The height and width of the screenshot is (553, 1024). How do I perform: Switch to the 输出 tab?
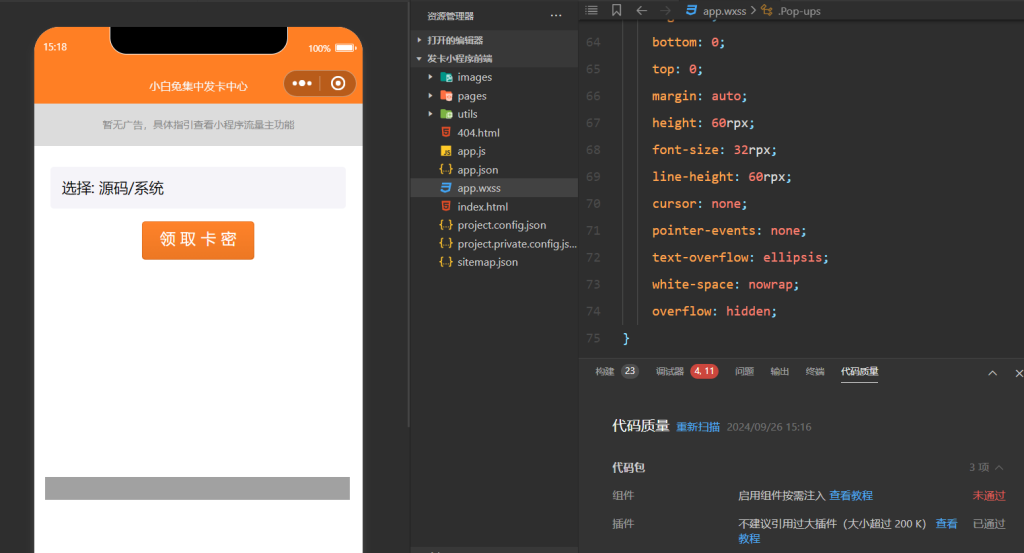click(x=780, y=371)
